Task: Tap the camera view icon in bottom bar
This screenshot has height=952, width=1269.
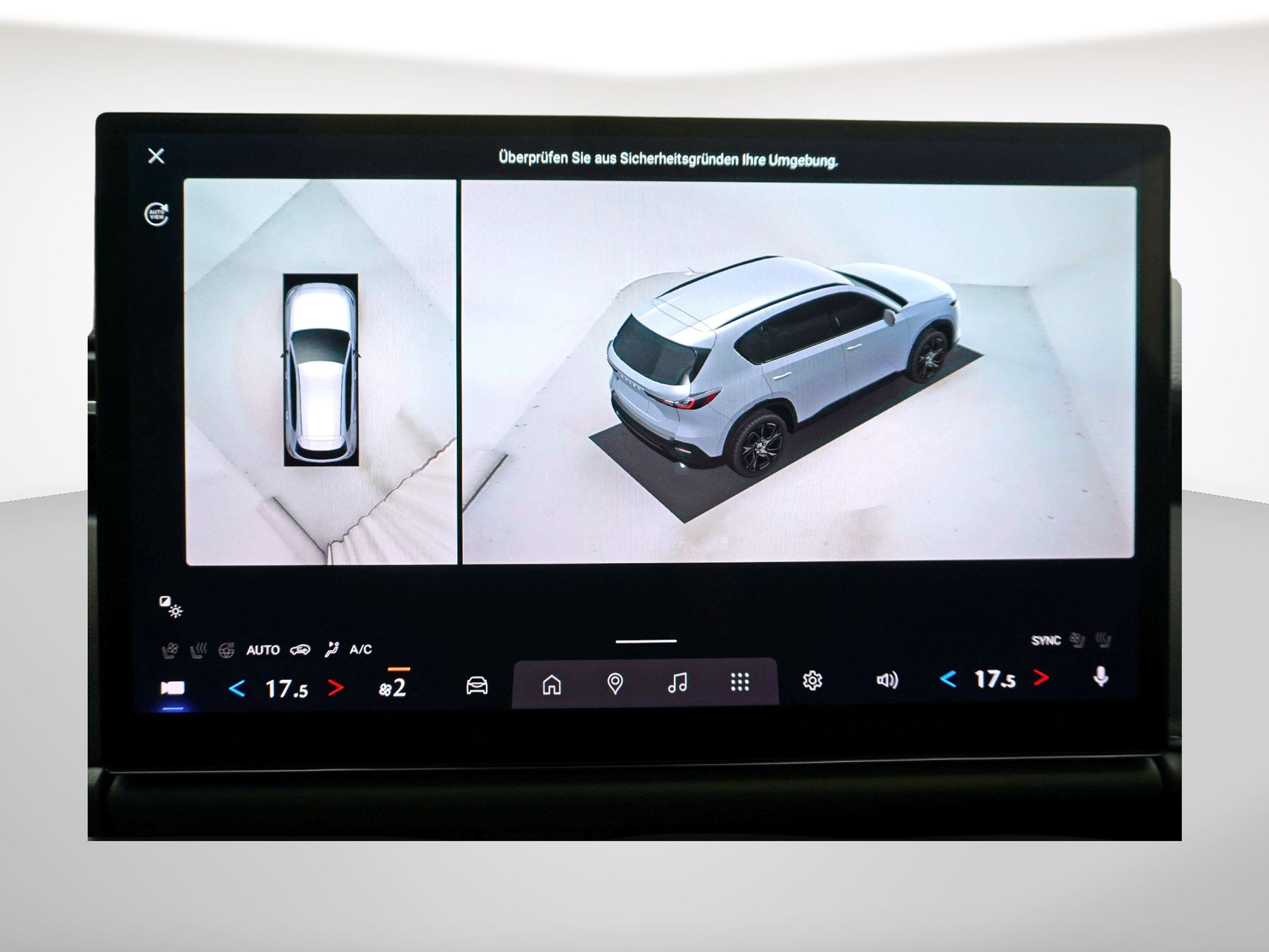Action: [173, 687]
